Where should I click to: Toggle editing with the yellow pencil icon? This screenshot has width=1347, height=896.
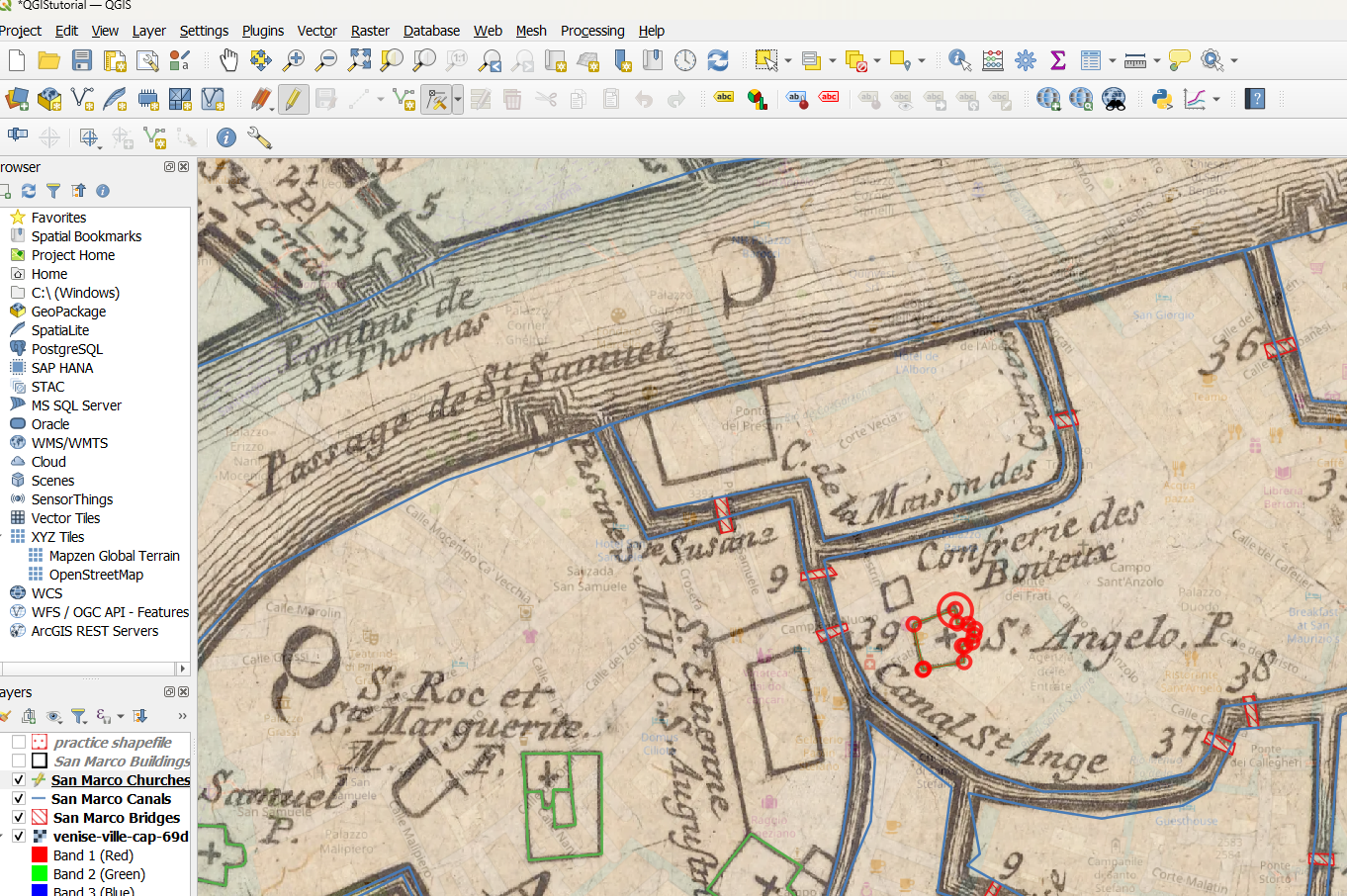pos(294,99)
